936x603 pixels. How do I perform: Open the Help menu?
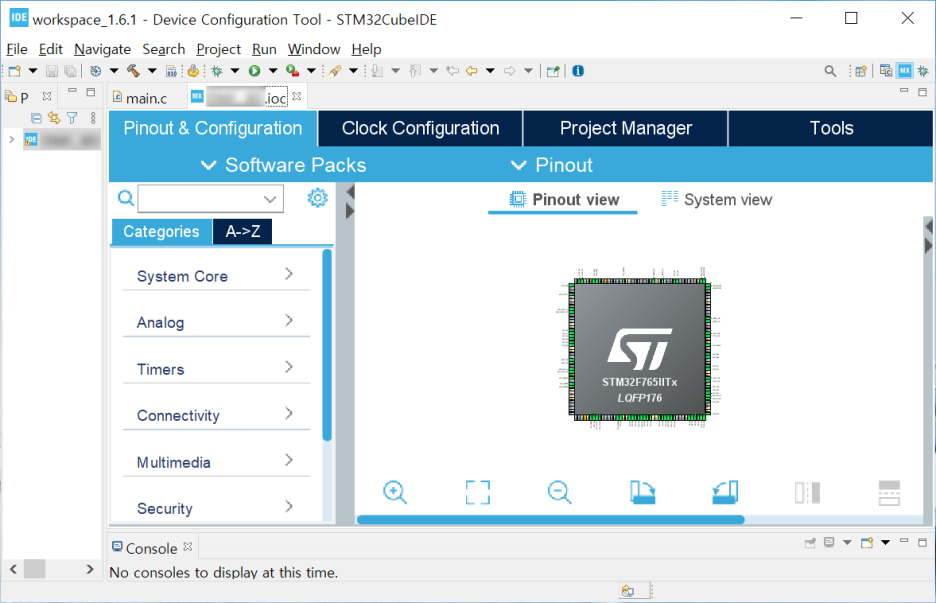(366, 49)
